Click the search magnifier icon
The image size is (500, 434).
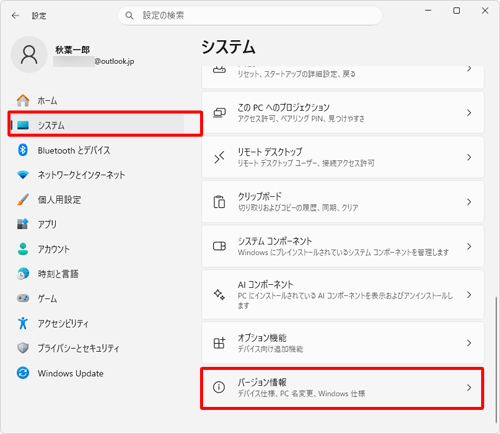pyautogui.click(x=129, y=15)
